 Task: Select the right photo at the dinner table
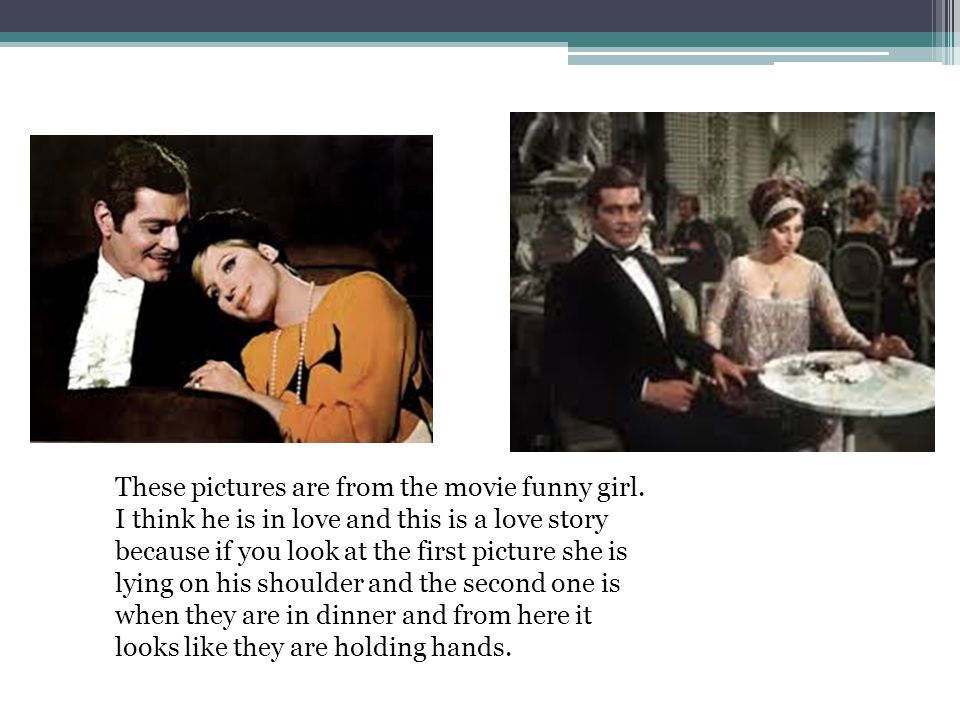pyautogui.click(x=722, y=282)
